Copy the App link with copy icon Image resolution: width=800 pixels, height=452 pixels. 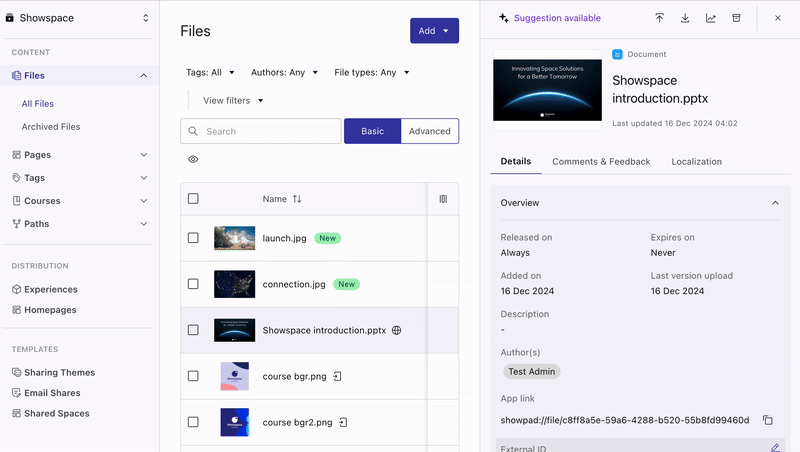point(768,420)
